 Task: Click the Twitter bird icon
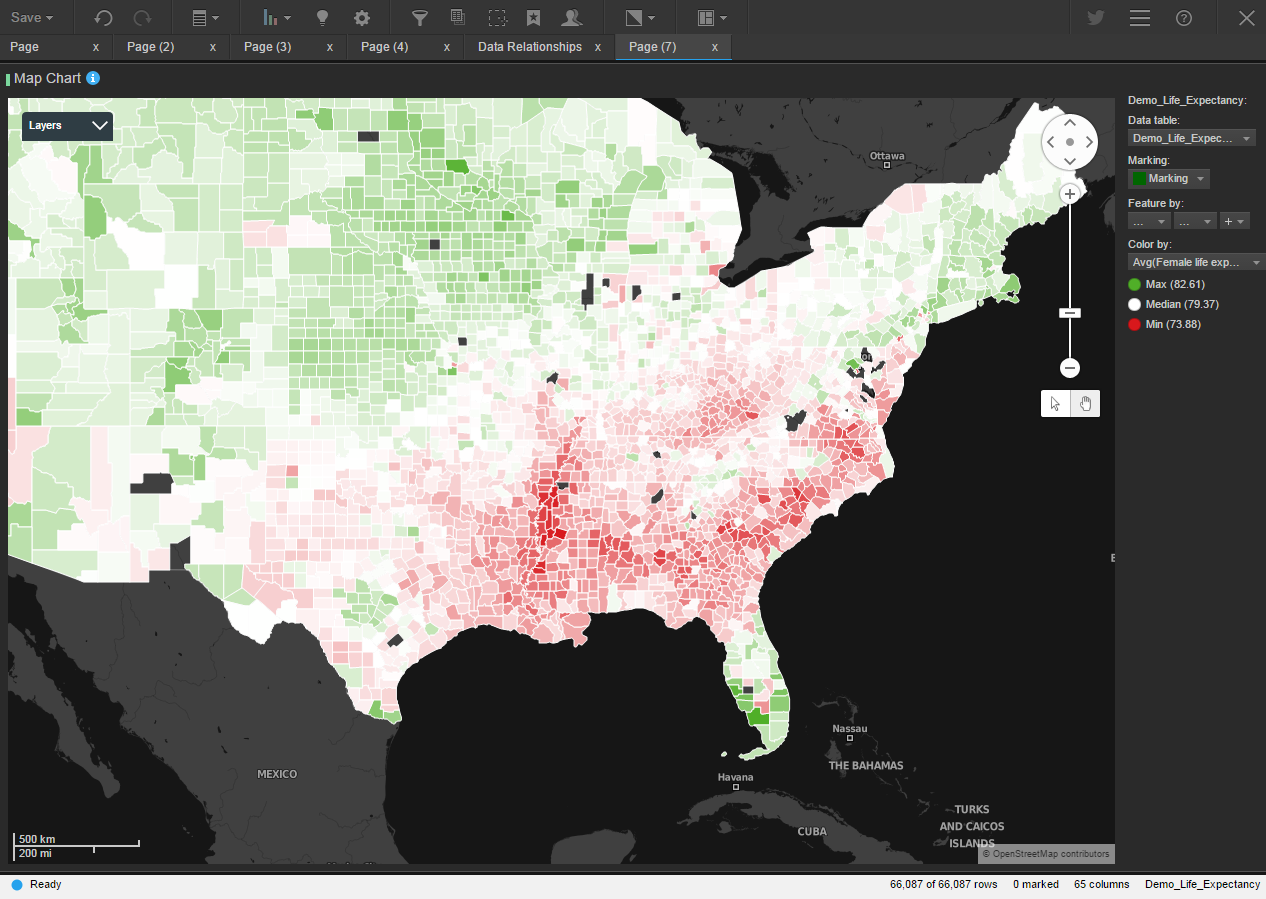tap(1096, 18)
